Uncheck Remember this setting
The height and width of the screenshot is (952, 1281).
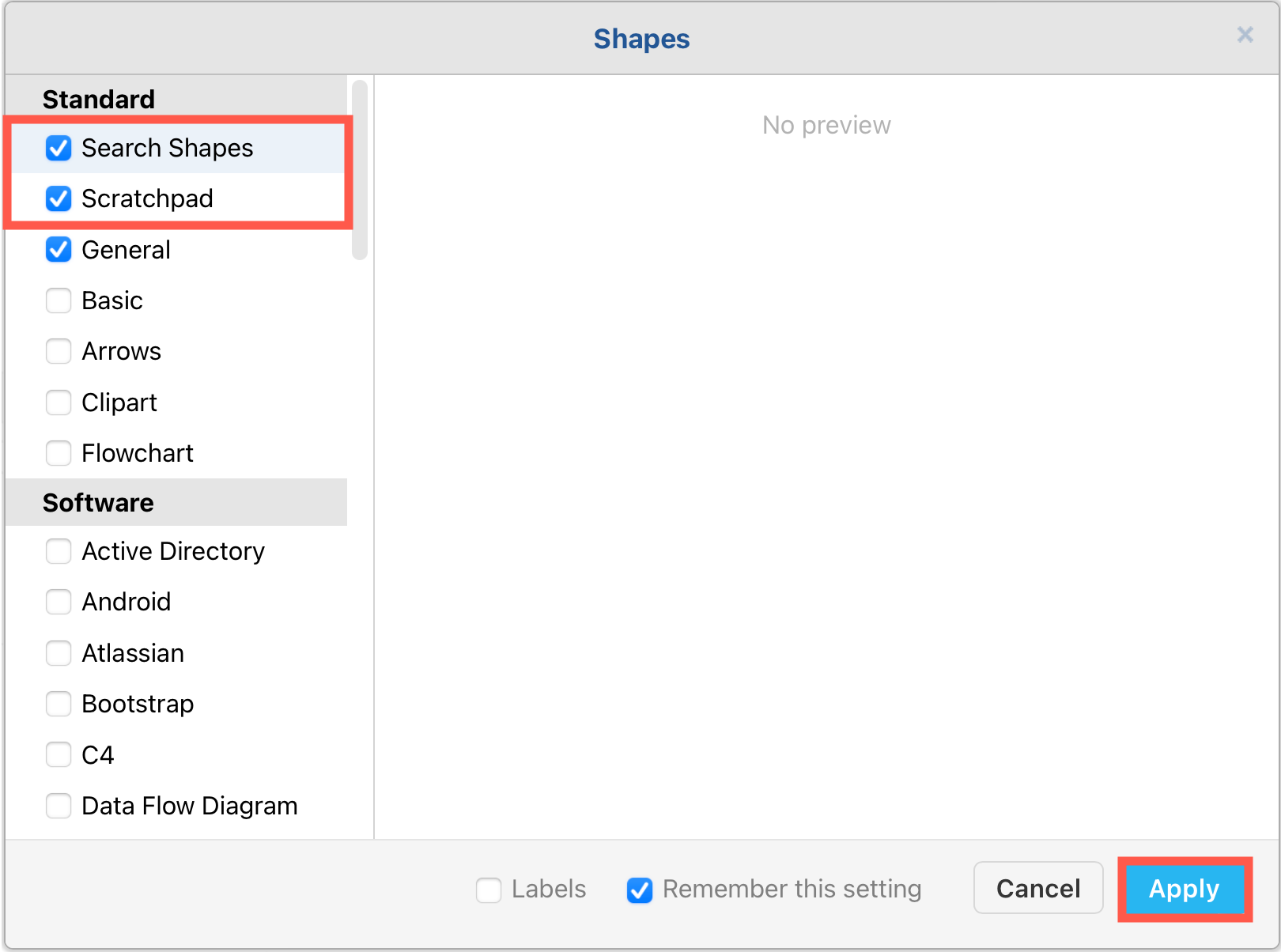(639, 890)
